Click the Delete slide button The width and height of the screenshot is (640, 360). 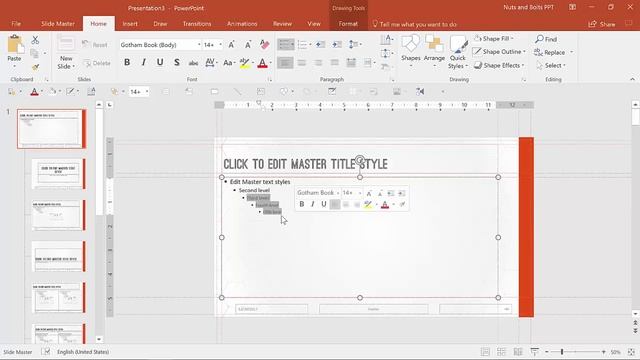(x=97, y=63)
